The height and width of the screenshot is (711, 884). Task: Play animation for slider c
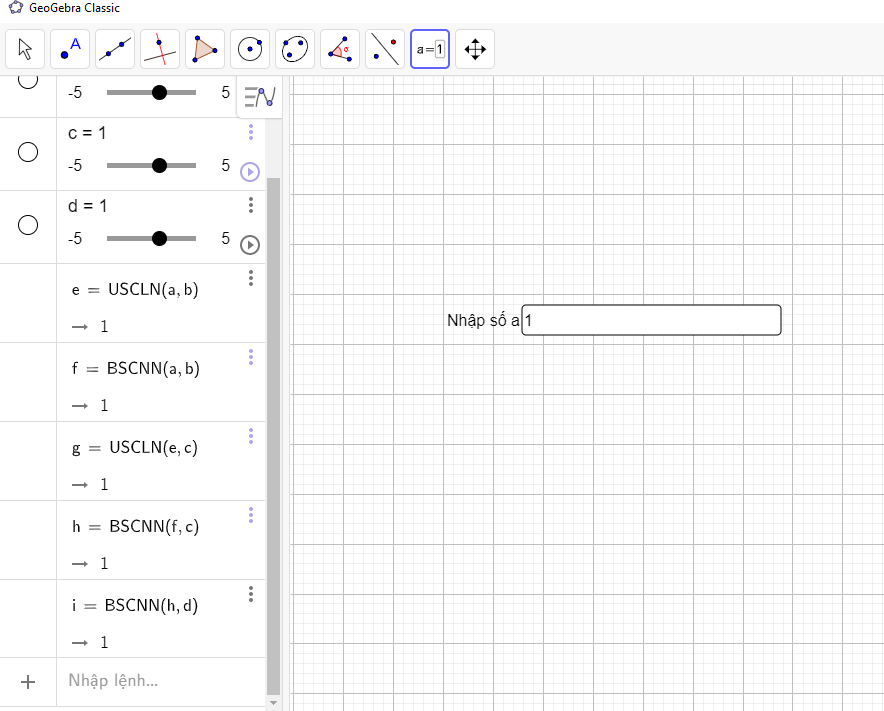coord(250,172)
